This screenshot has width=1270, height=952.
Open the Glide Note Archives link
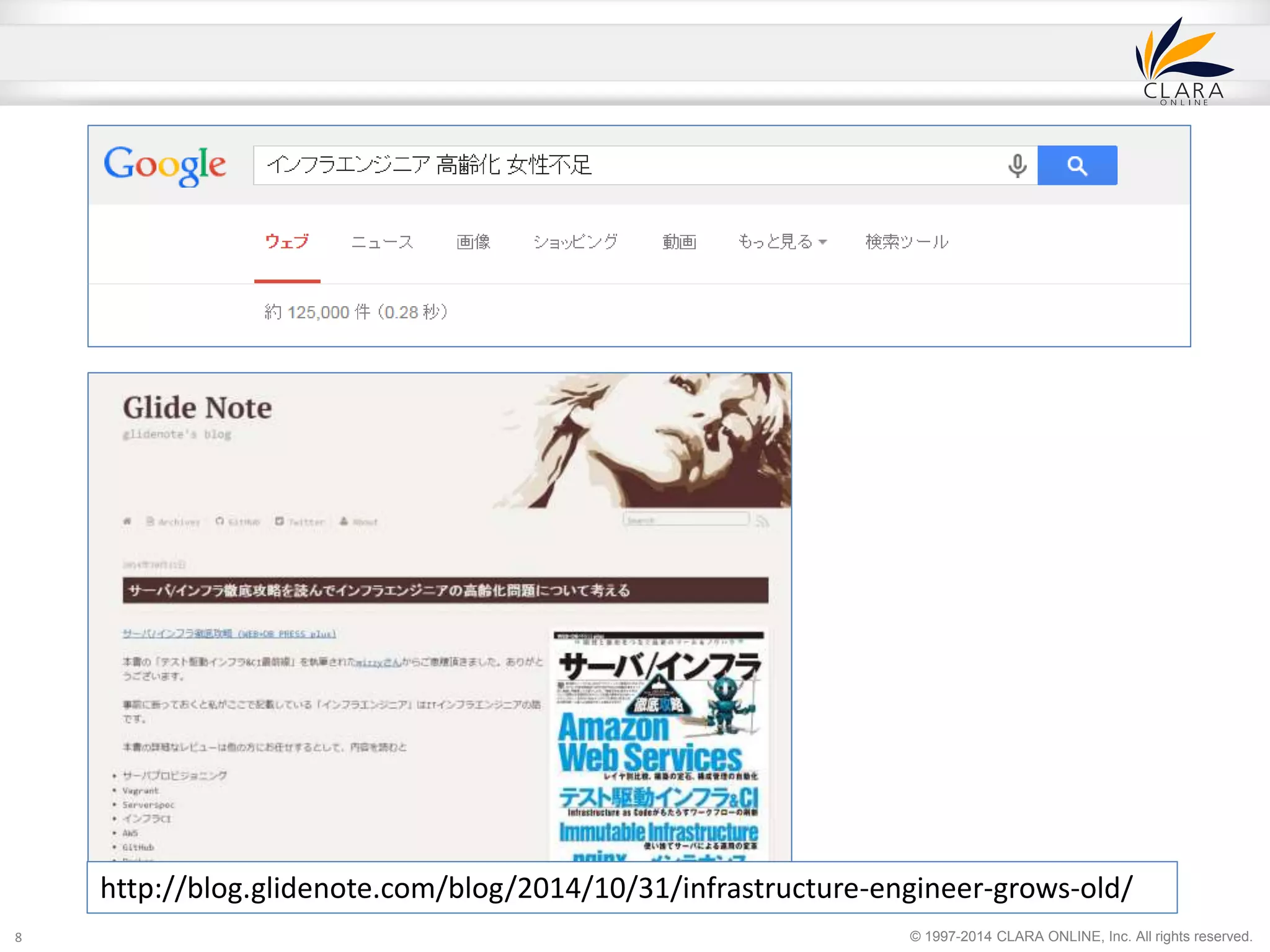pyautogui.click(x=173, y=522)
